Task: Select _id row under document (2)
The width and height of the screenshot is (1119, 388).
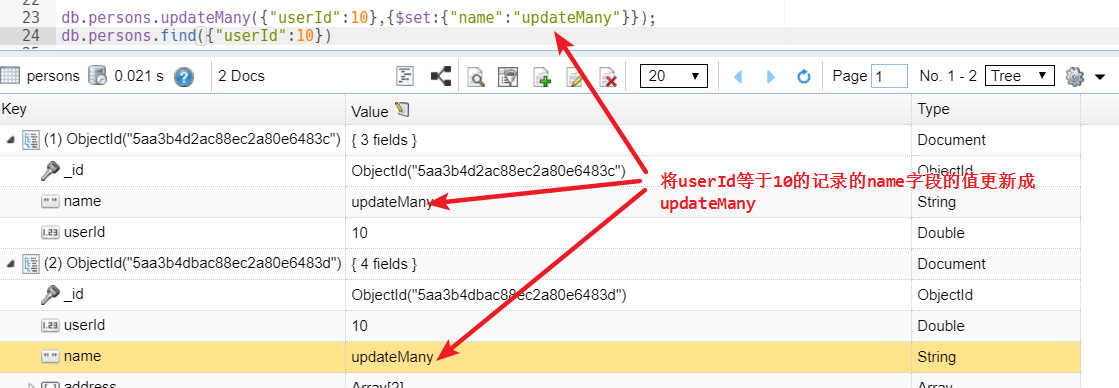Action: pos(540,295)
